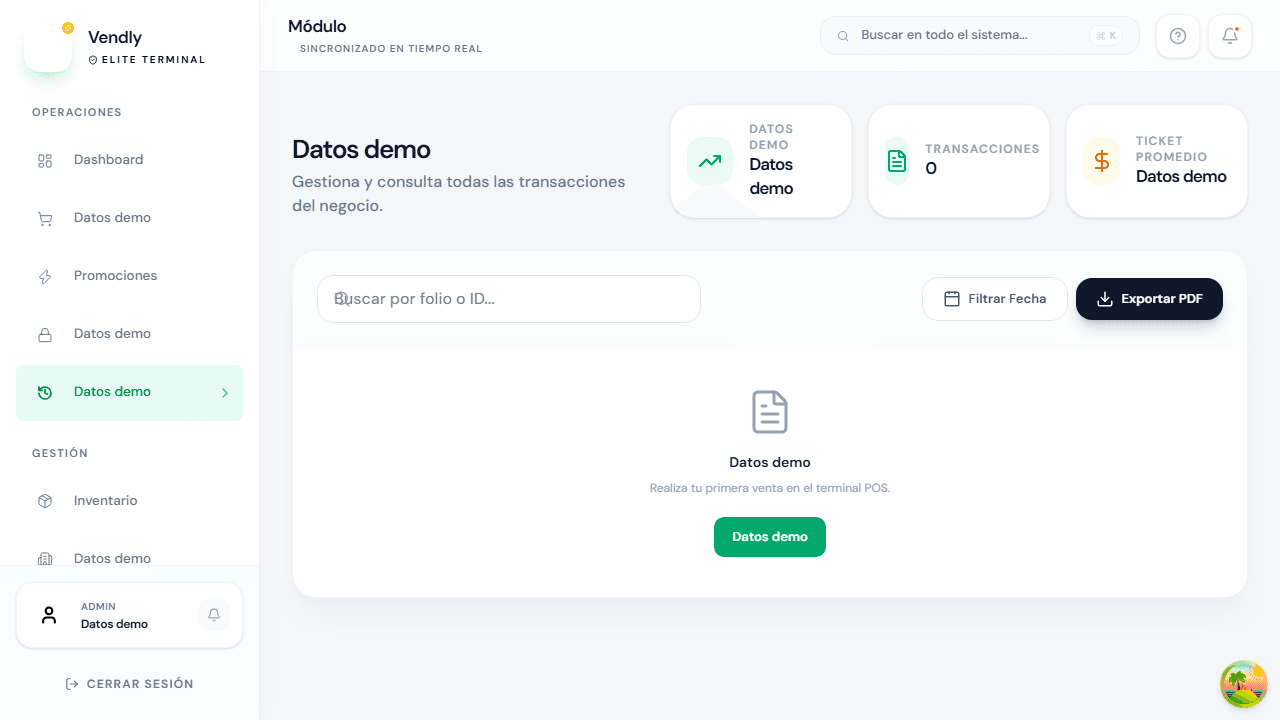This screenshot has height=720, width=1280.
Task: Click the green Datos demo button
Action: click(770, 537)
